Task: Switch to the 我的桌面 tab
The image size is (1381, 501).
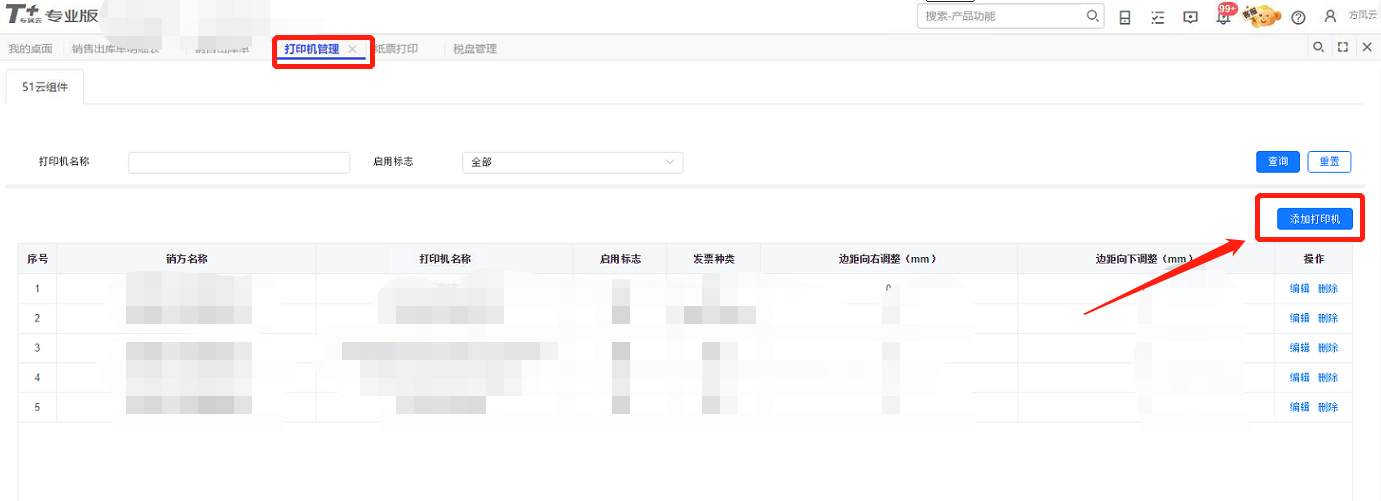Action: 30,49
